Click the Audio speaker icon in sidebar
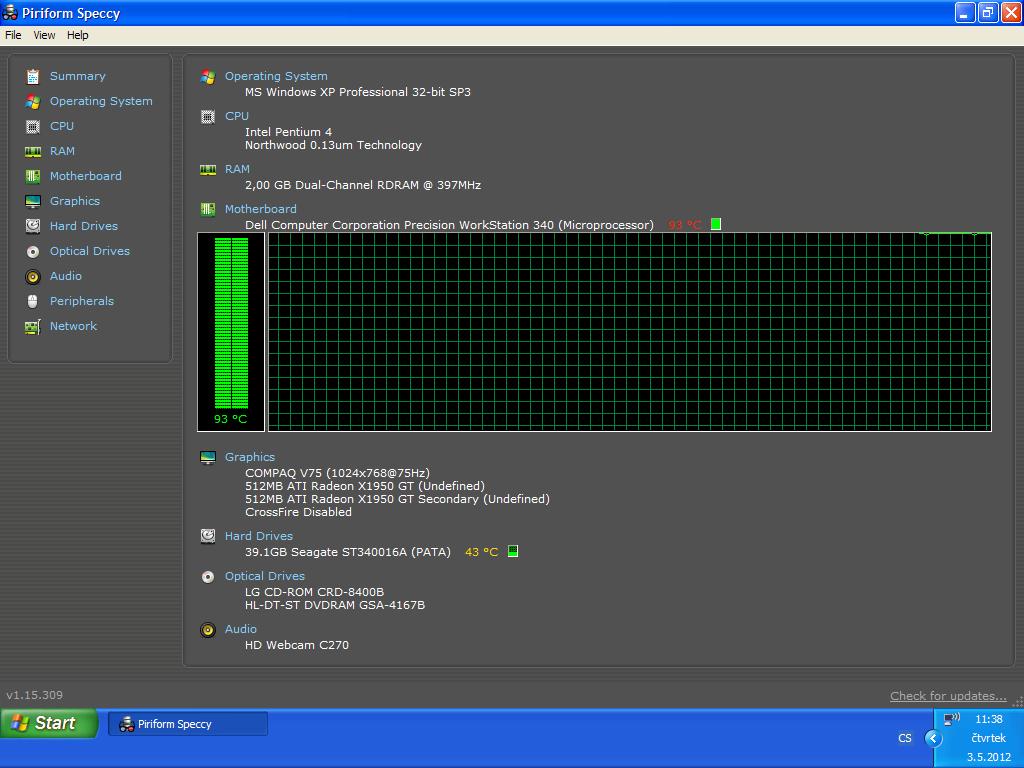 33,276
